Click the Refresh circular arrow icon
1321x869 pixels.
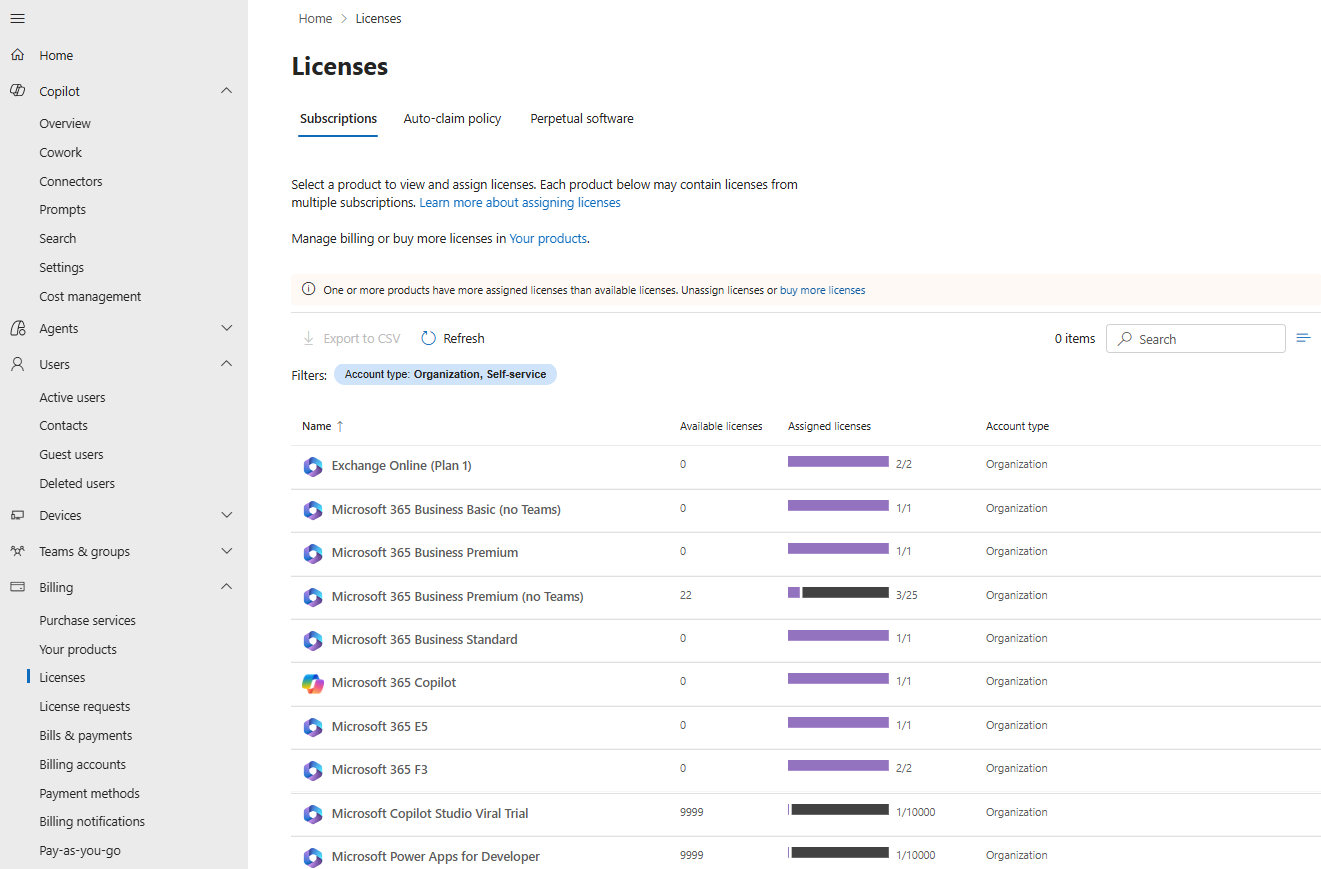429,338
